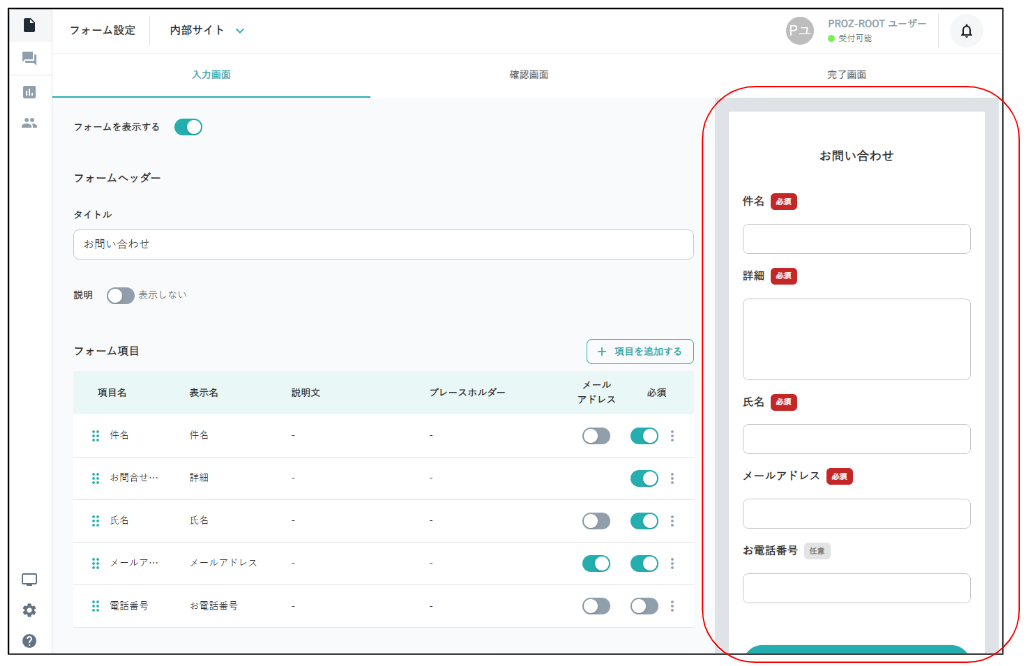The image size is (1029, 666).
Task: Open the users group sidebar icon
Action: tap(29, 124)
